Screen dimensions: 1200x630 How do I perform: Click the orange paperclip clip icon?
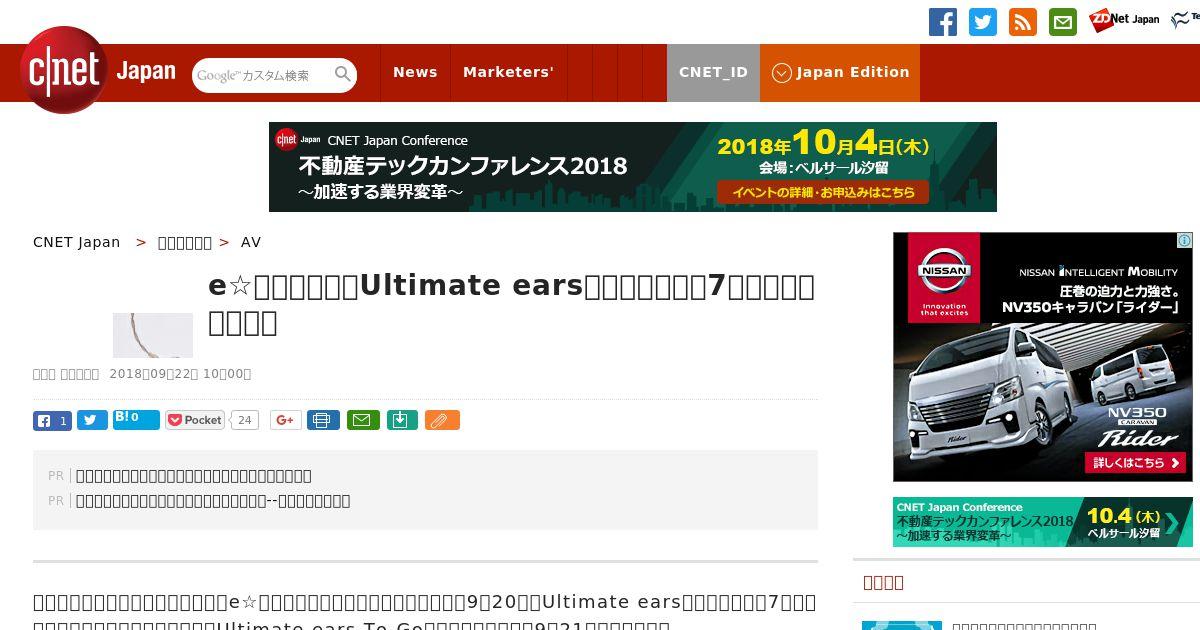point(442,420)
